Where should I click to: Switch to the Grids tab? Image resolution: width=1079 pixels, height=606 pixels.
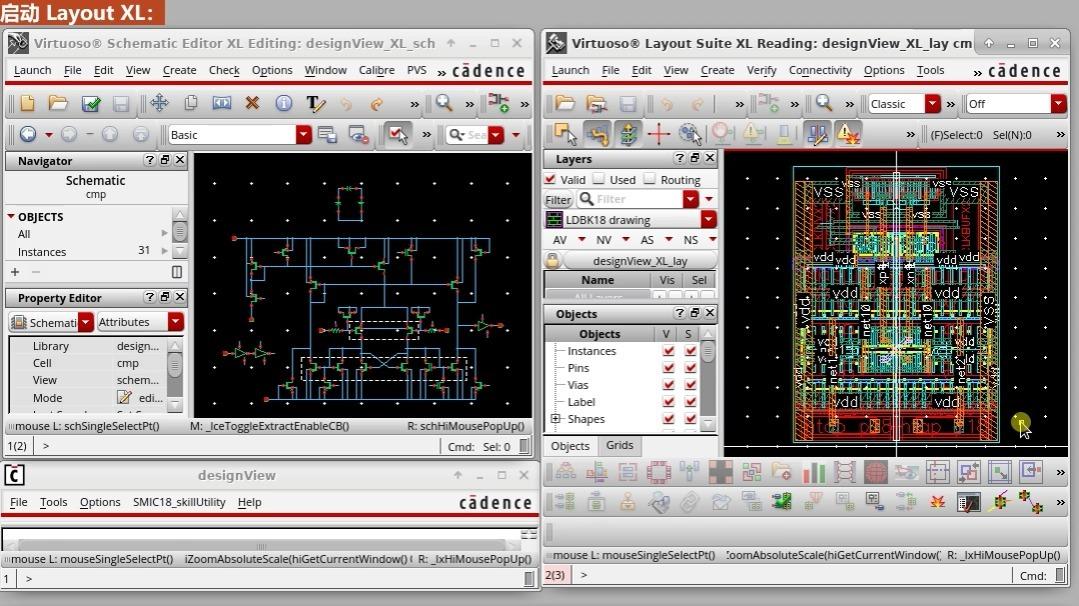click(x=619, y=445)
